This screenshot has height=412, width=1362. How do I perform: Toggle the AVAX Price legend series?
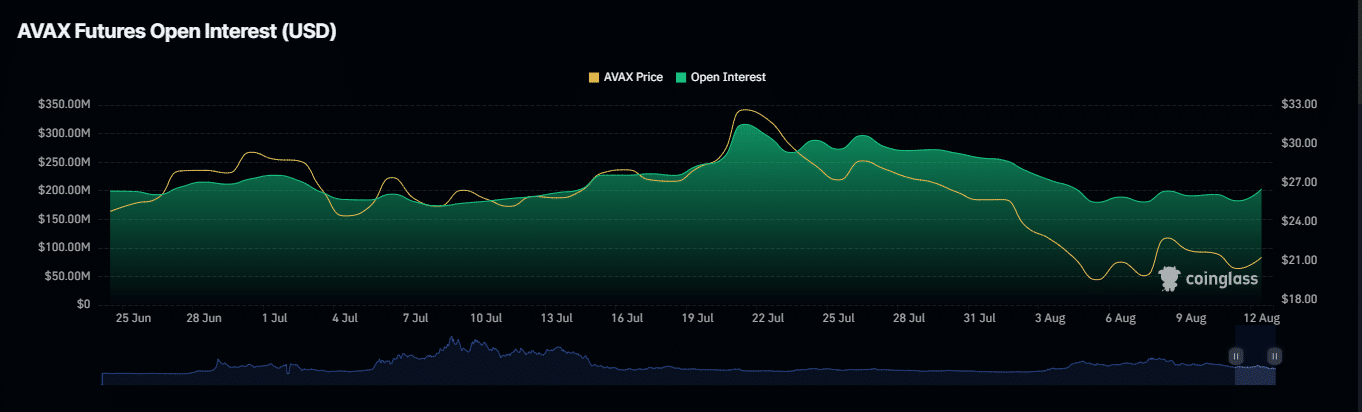pos(626,77)
